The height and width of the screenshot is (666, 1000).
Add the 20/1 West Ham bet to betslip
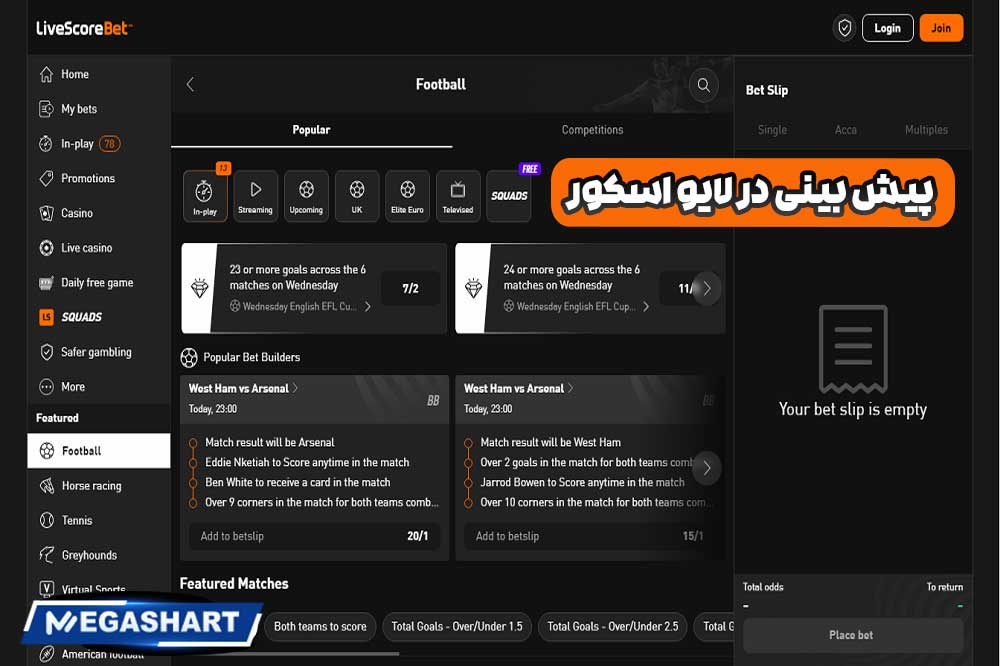314,536
